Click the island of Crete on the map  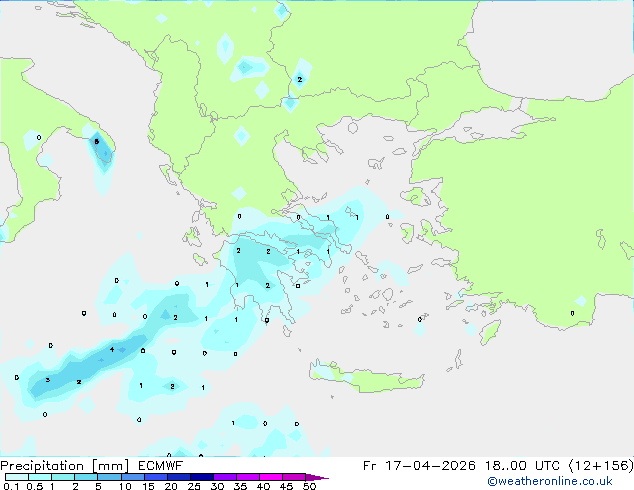pos(366,377)
